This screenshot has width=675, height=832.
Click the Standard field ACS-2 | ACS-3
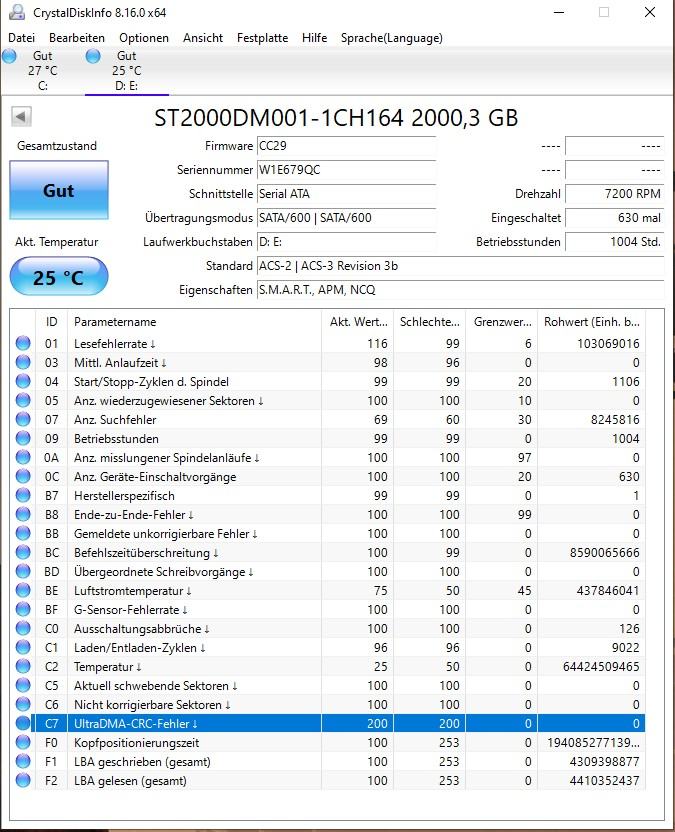point(460,266)
